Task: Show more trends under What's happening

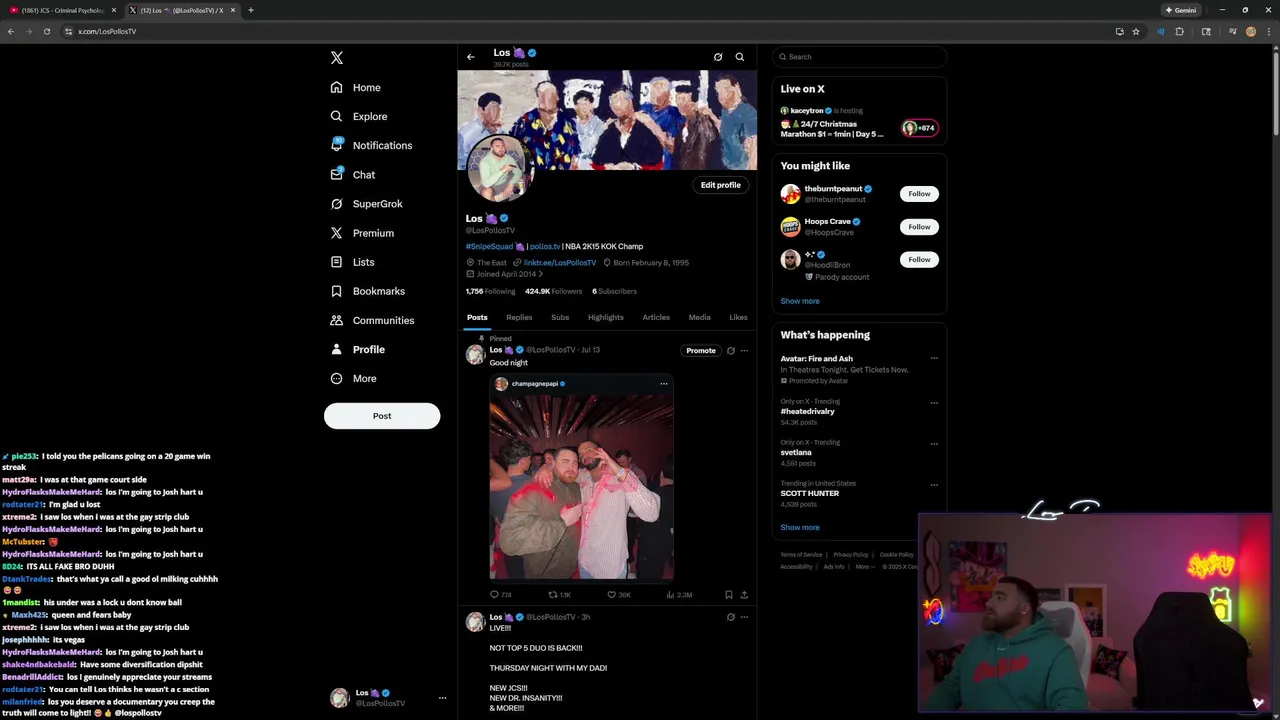Action: tap(800, 527)
